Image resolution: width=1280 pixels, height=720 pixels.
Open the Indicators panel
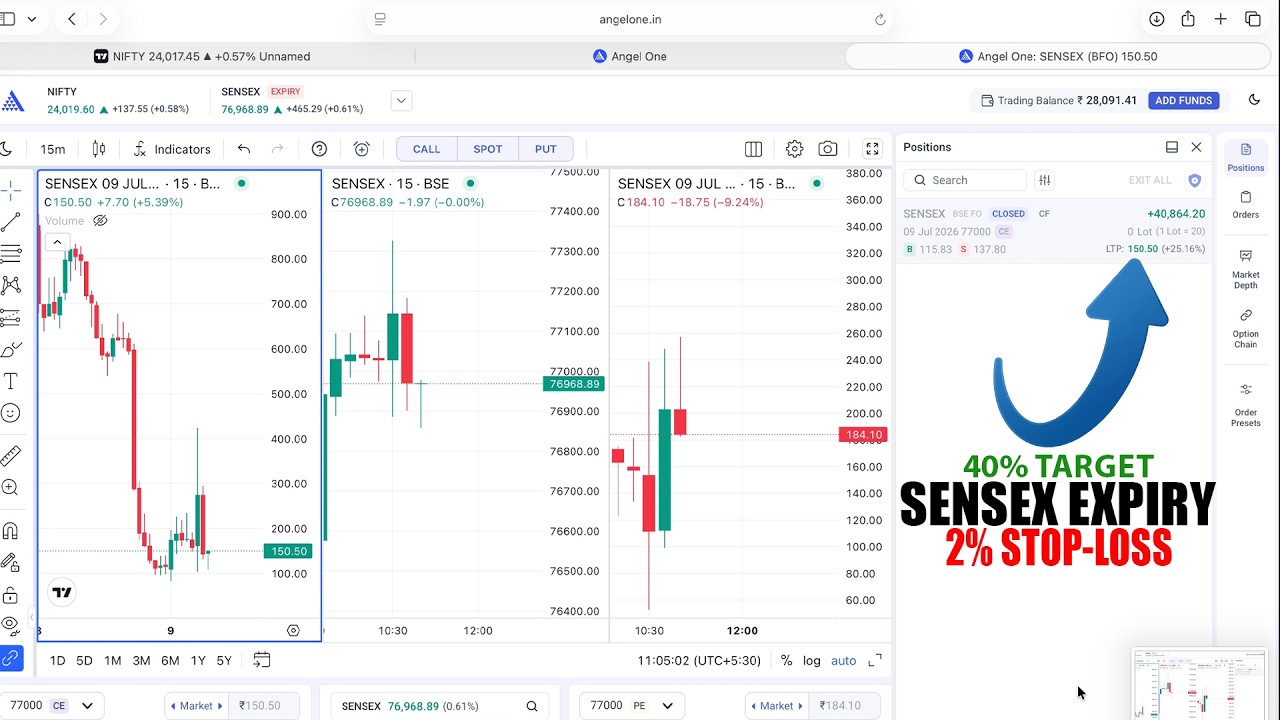(x=172, y=149)
